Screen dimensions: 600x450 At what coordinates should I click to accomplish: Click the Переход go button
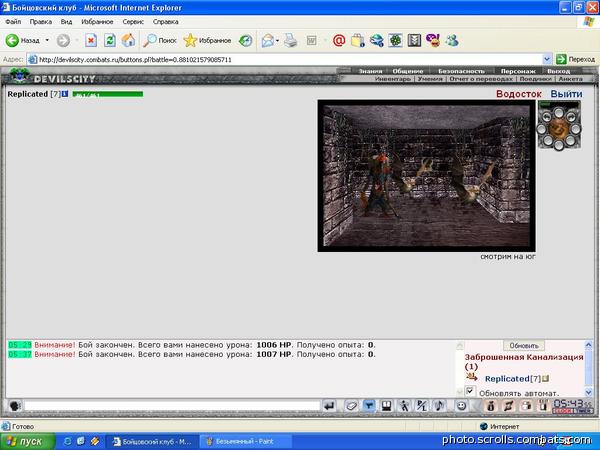coord(576,59)
